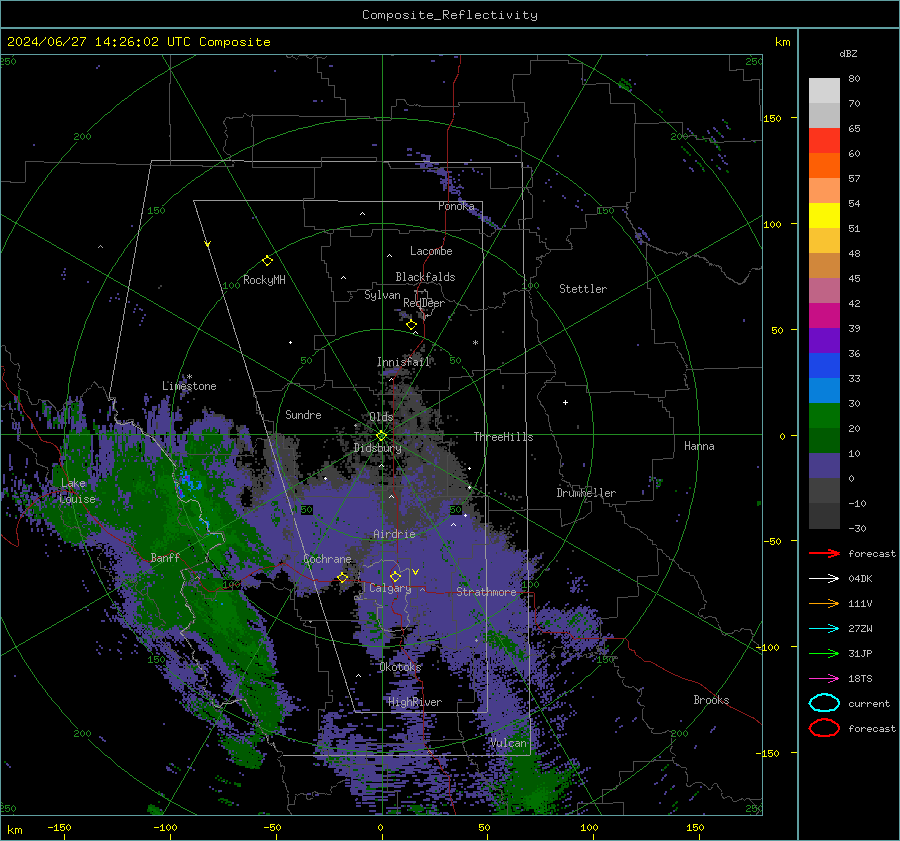Click the Innisfail label
Image resolution: width=900 pixels, height=841 pixels.
click(404, 362)
